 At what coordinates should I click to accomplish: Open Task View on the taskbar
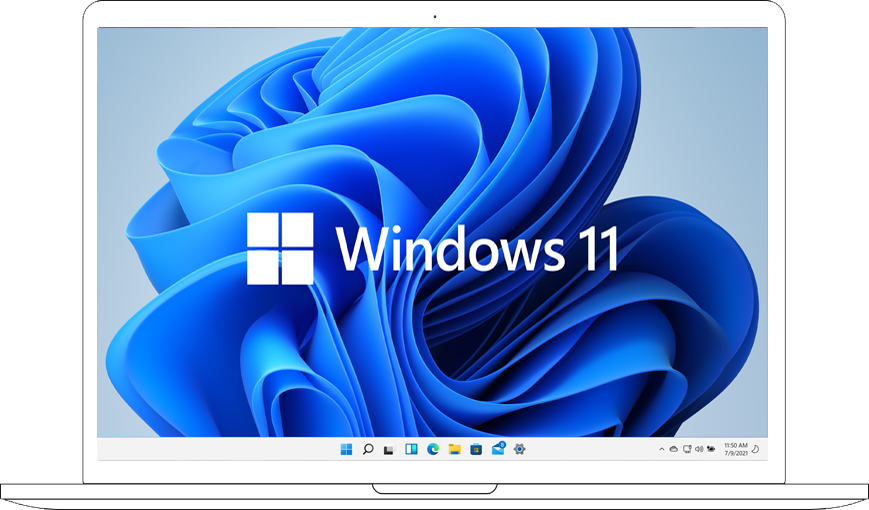(389, 450)
